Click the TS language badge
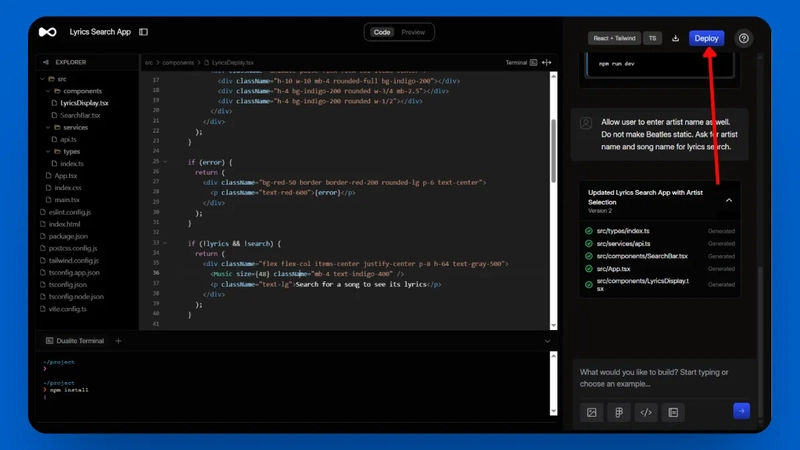This screenshot has height=450, width=800. coord(652,38)
